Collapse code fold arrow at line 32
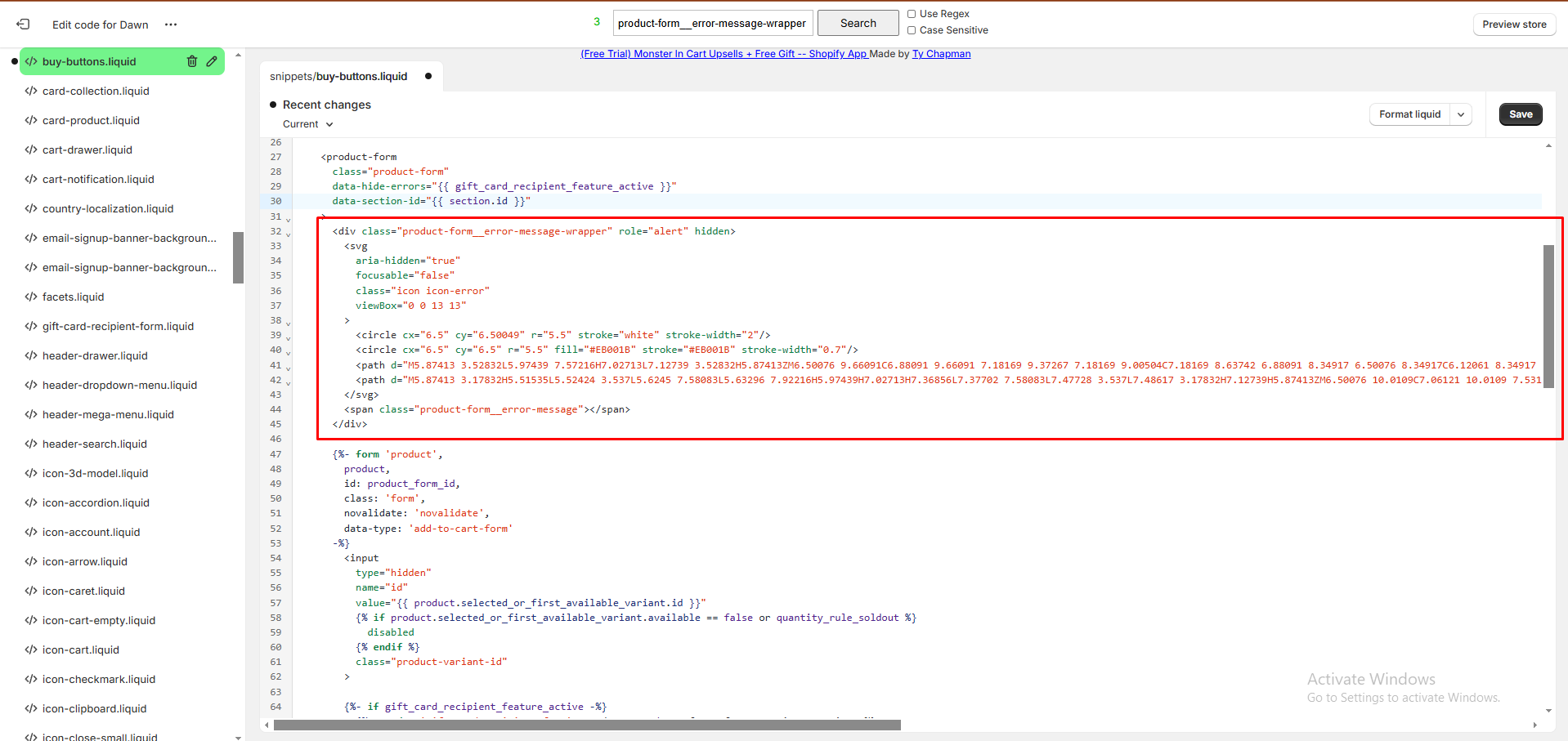Screen dimensions: 1568x741 coord(288,234)
